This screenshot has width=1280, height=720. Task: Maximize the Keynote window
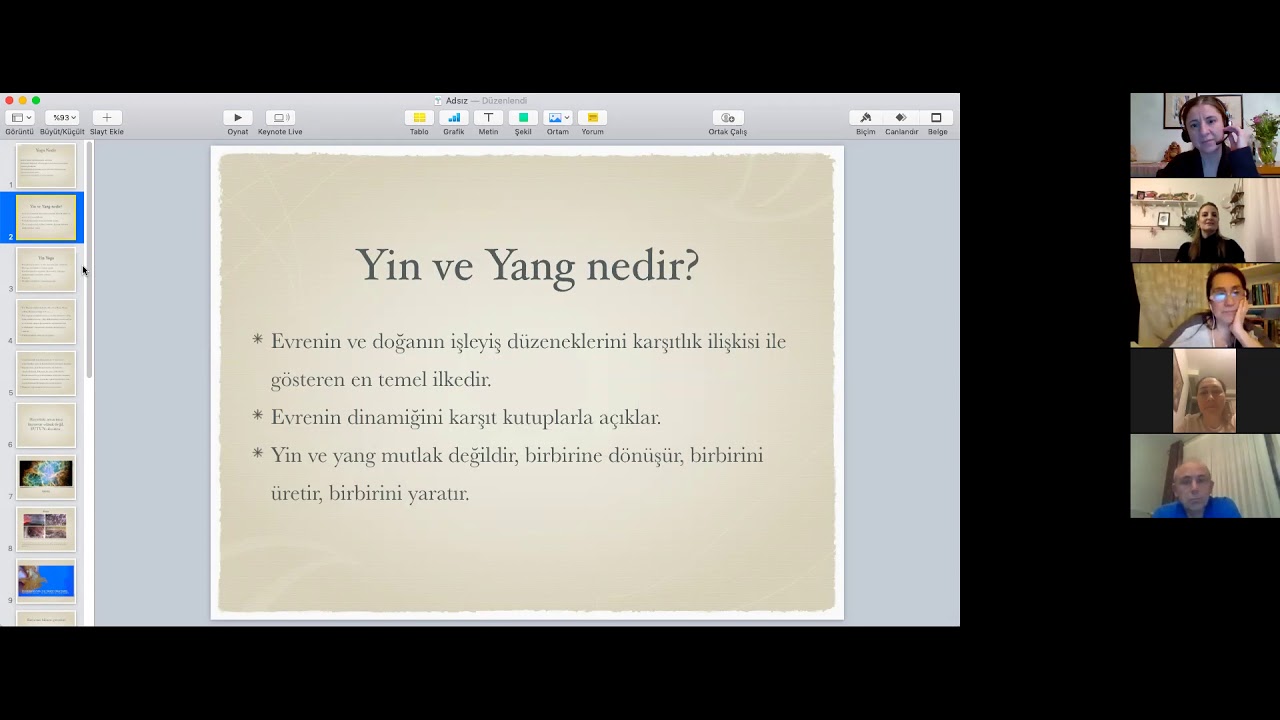pos(36,100)
